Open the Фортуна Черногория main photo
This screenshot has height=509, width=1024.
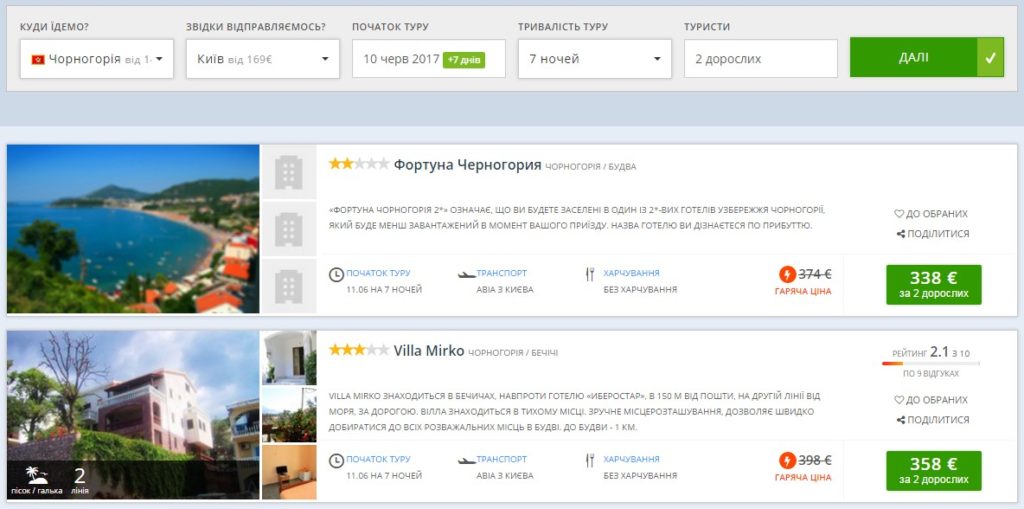coord(133,229)
